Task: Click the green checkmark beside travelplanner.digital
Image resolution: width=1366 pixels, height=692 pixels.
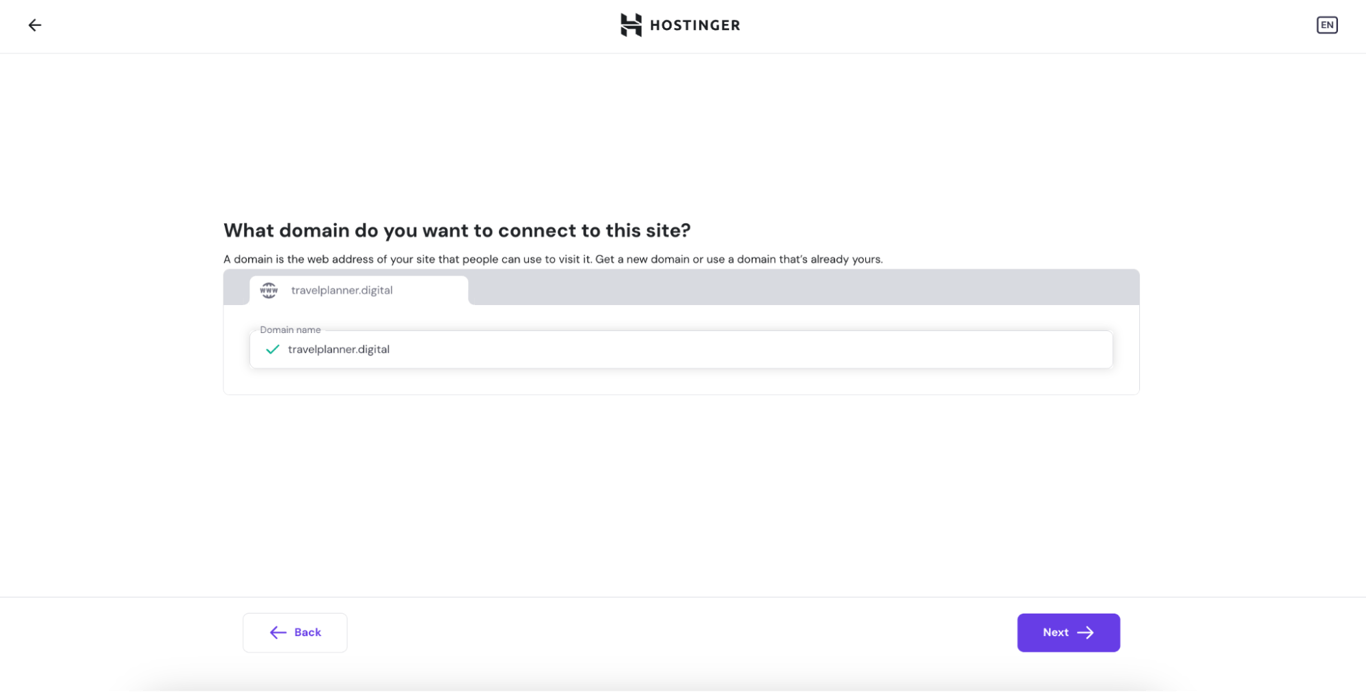Action: click(272, 349)
